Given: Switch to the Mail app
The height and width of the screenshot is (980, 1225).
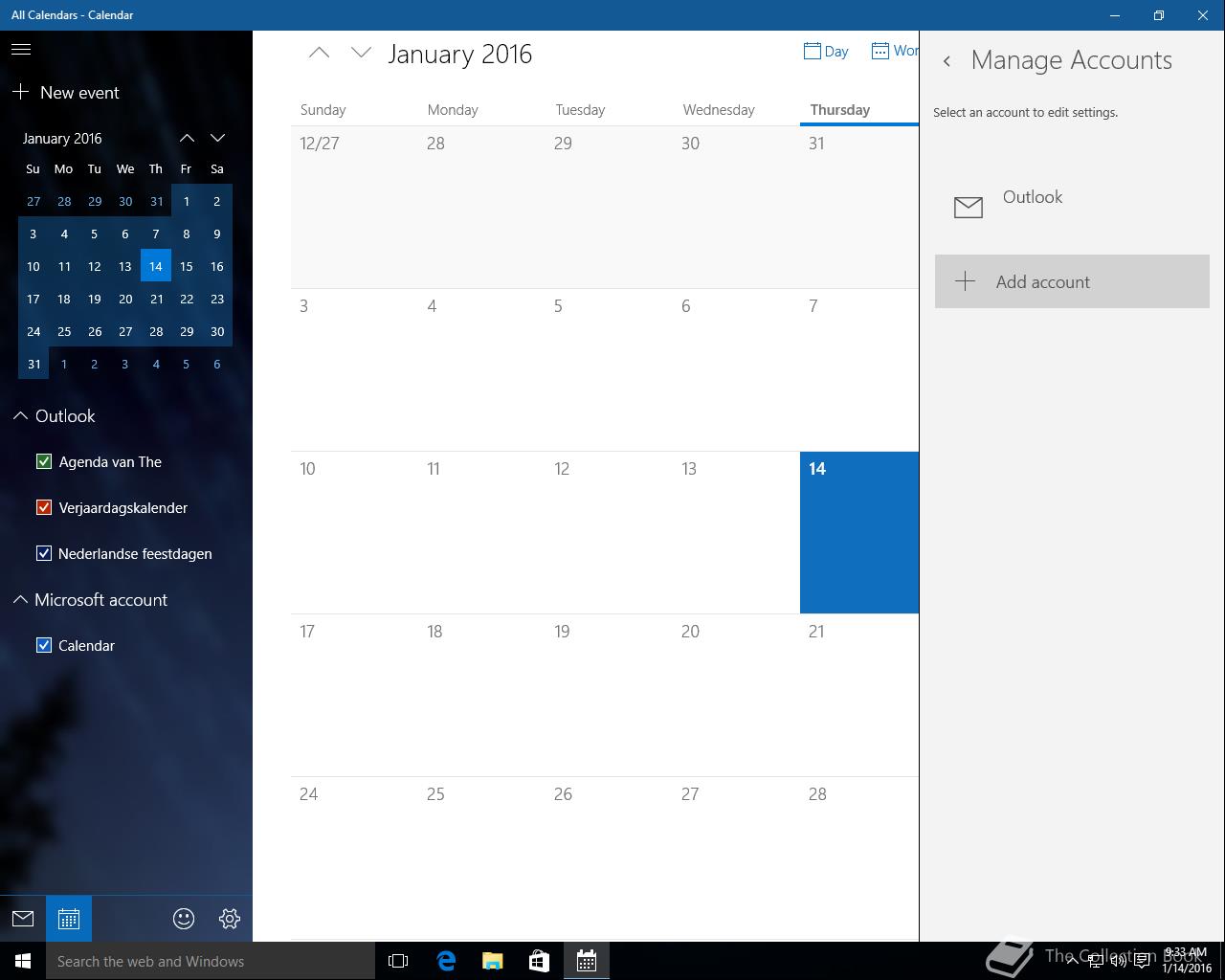Looking at the screenshot, I should point(23,919).
